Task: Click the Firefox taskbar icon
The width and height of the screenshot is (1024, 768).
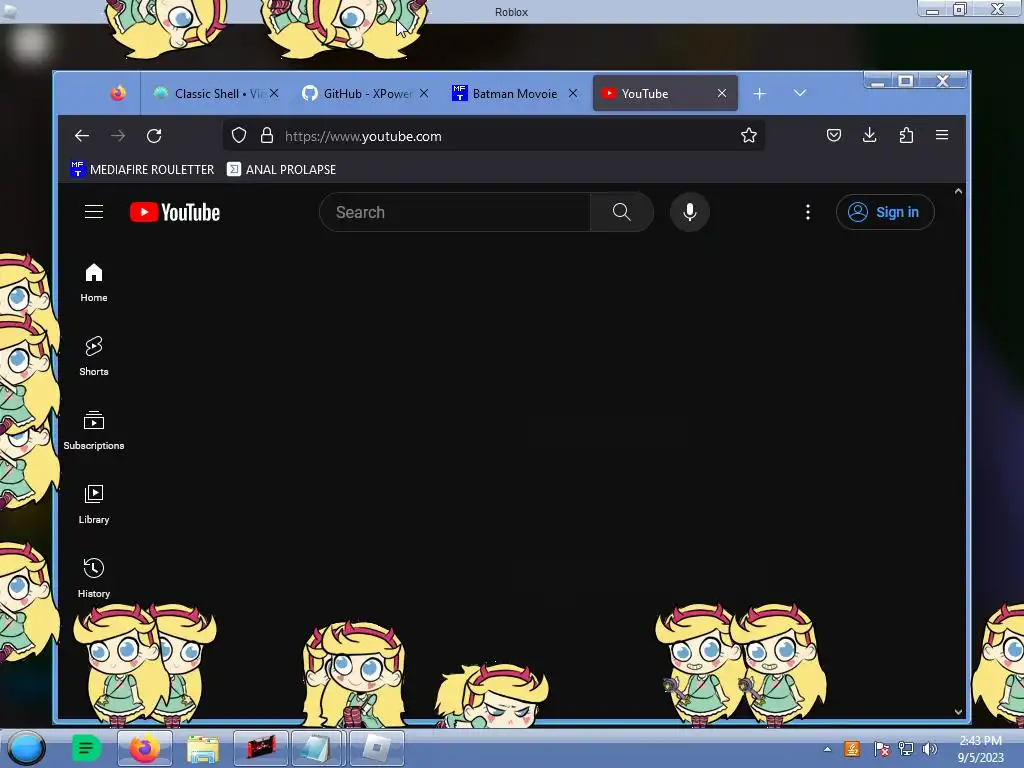Action: point(144,748)
